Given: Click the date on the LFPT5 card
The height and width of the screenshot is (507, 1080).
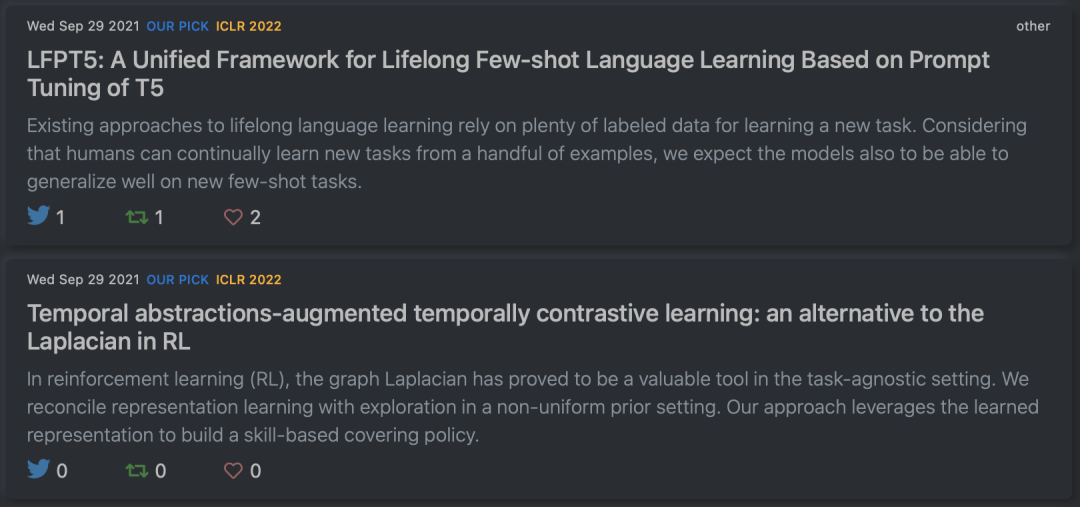Looking at the screenshot, I should [83, 26].
